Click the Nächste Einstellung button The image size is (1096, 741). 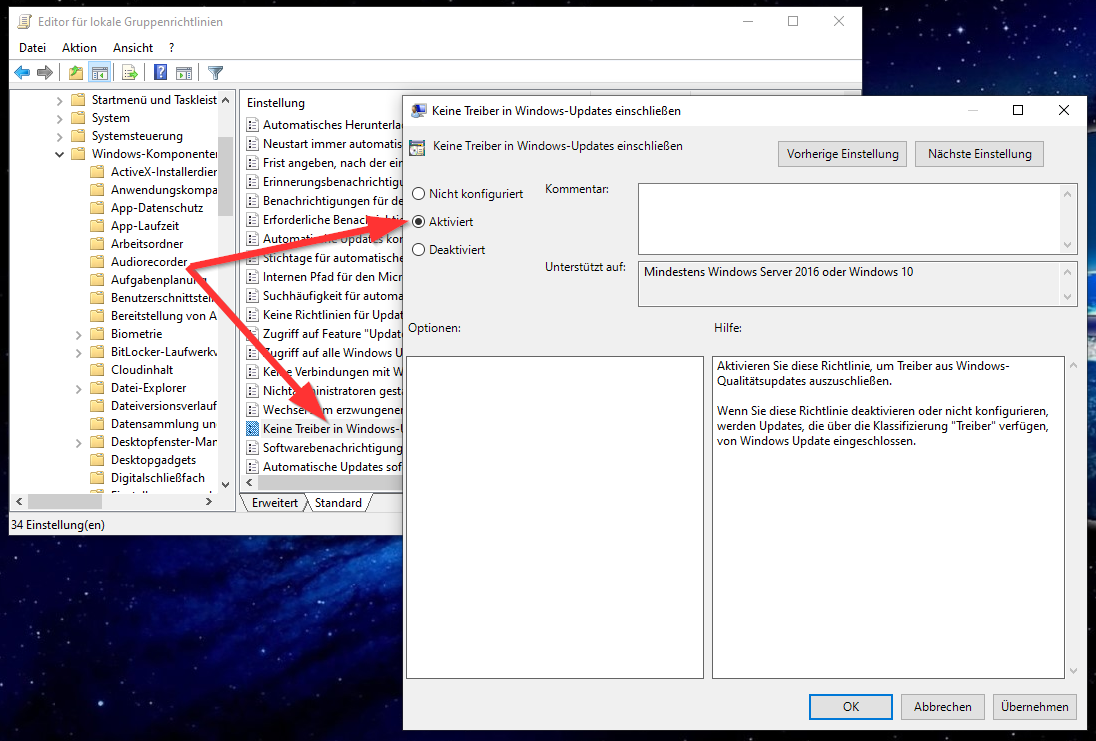point(979,154)
